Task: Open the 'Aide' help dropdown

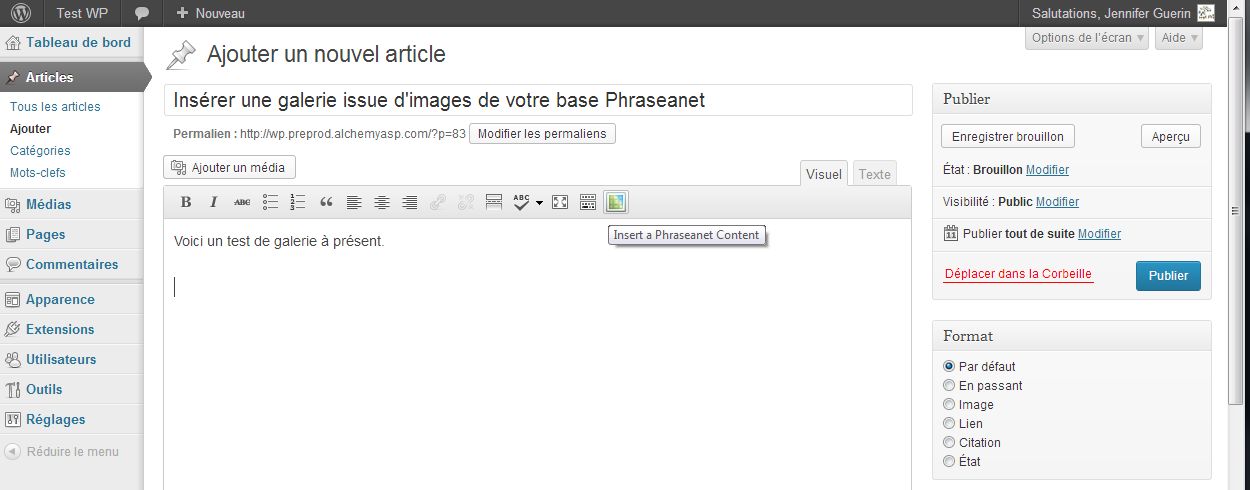Action: 1178,38
